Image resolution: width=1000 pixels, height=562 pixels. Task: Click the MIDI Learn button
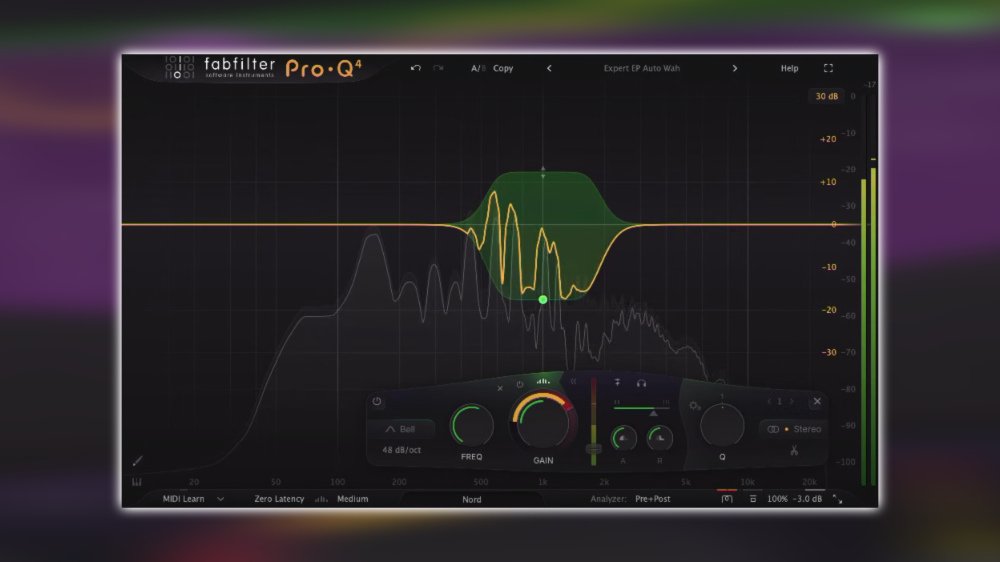184,499
